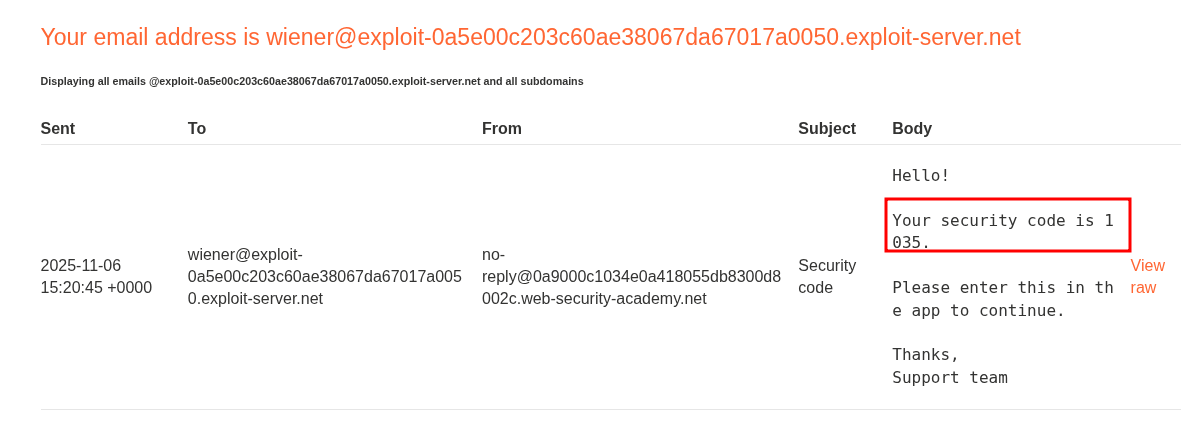Click the Body column header
The width and height of the screenshot is (1191, 446).
pos(912,128)
